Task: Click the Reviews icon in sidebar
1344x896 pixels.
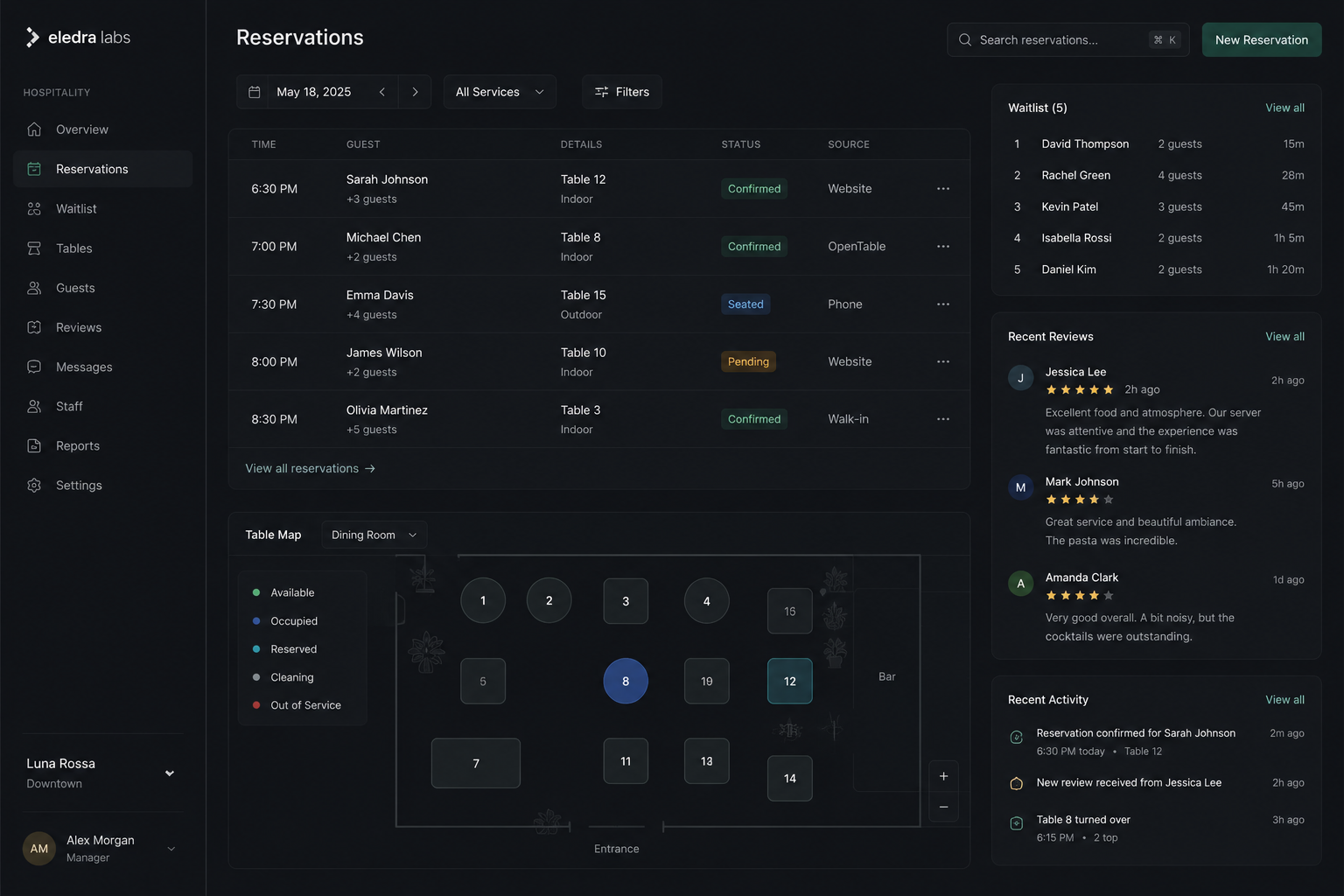Action: [x=34, y=327]
